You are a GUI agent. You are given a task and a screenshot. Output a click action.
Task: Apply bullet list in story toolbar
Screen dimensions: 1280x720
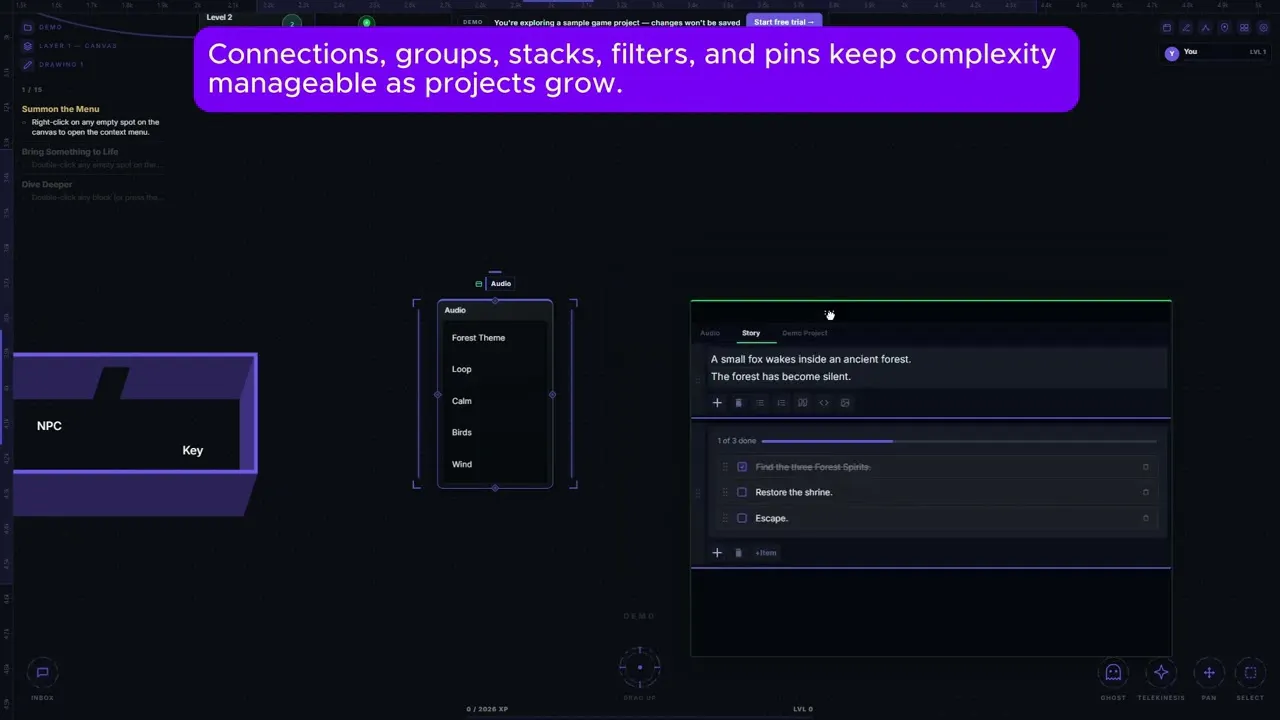click(x=760, y=403)
